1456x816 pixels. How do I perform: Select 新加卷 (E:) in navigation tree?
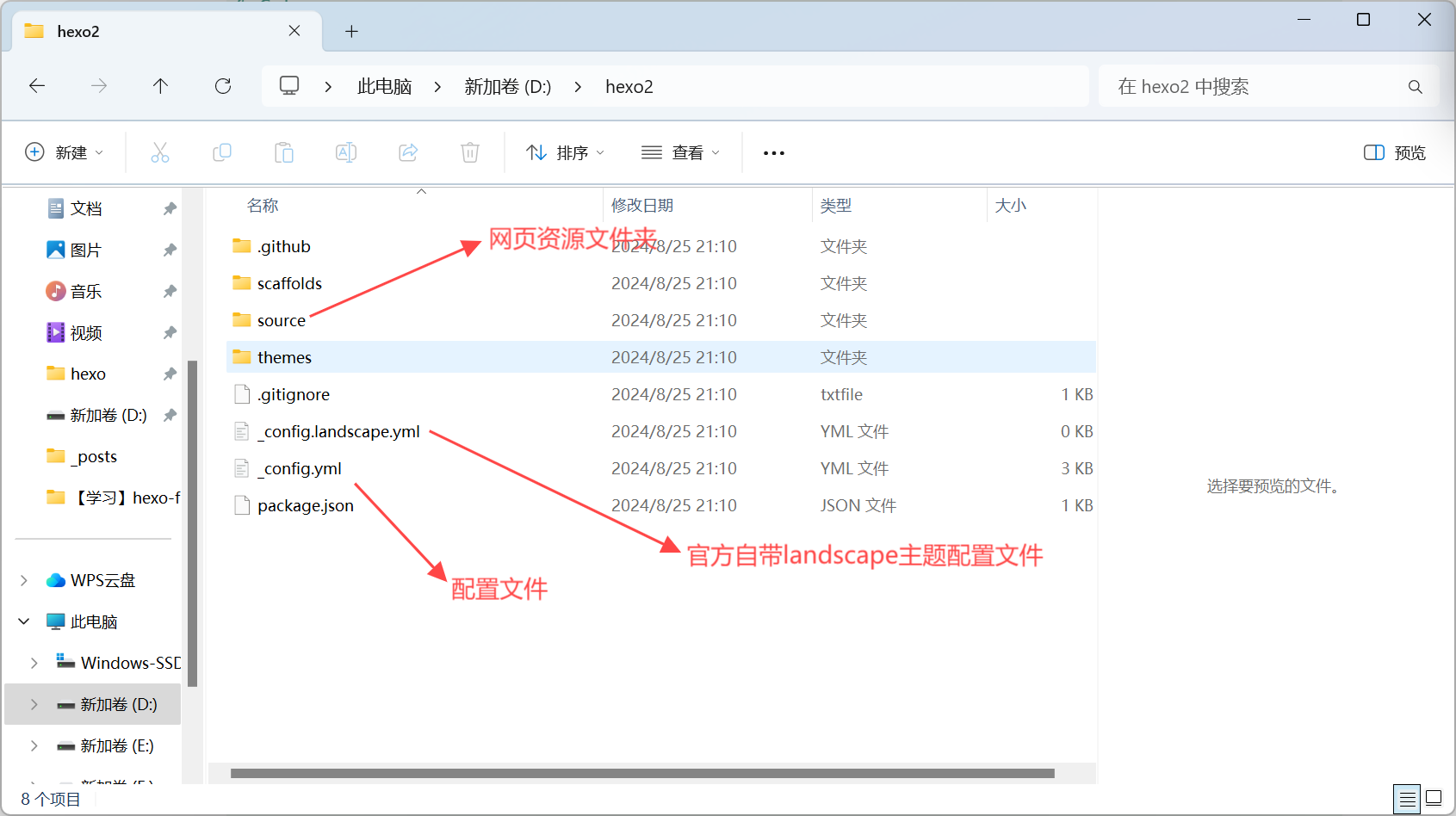105,745
